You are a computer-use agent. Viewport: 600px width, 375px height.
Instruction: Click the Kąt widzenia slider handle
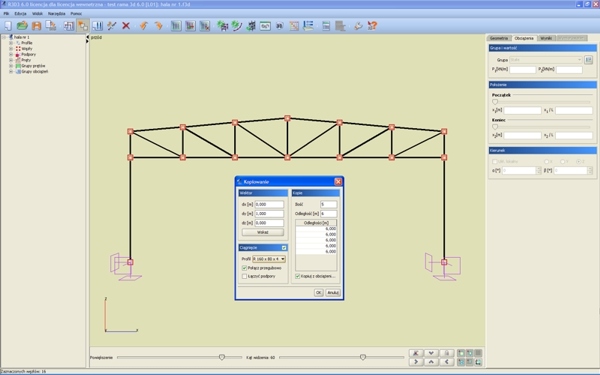(363, 357)
